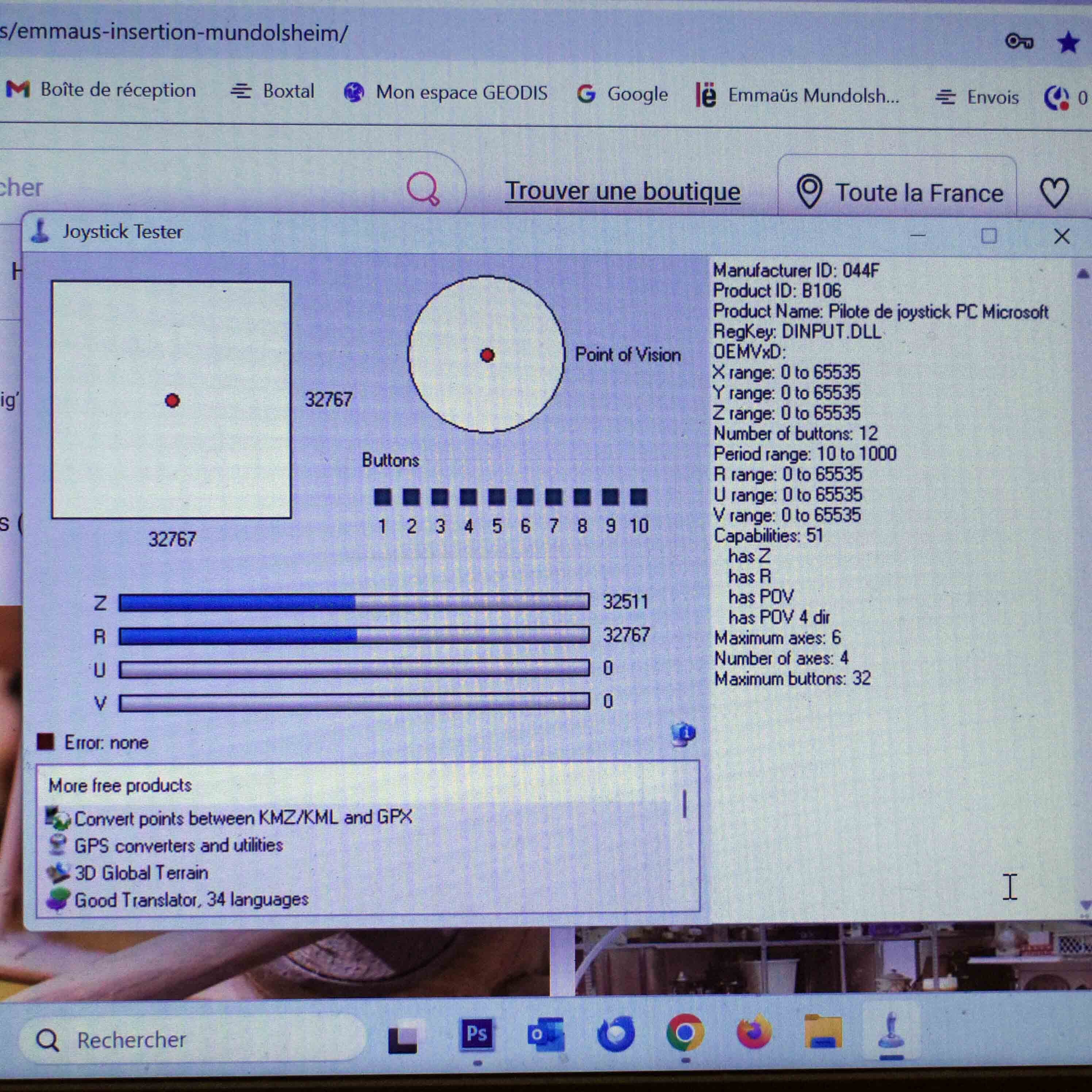
Task: Open Good Translator, 34 languages link
Action: pyautogui.click(x=192, y=900)
